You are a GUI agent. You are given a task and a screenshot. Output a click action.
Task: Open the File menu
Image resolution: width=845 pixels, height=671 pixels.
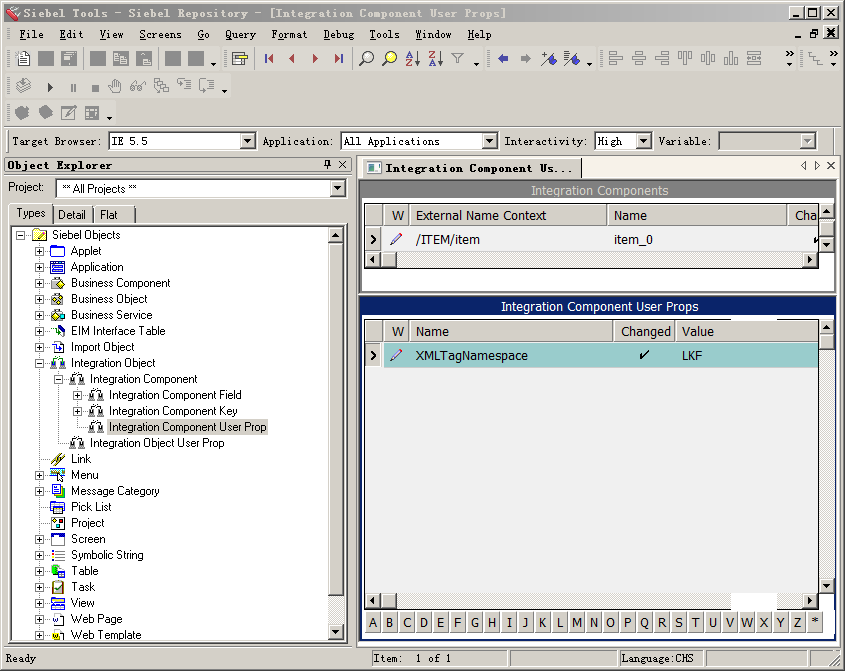[x=31, y=34]
